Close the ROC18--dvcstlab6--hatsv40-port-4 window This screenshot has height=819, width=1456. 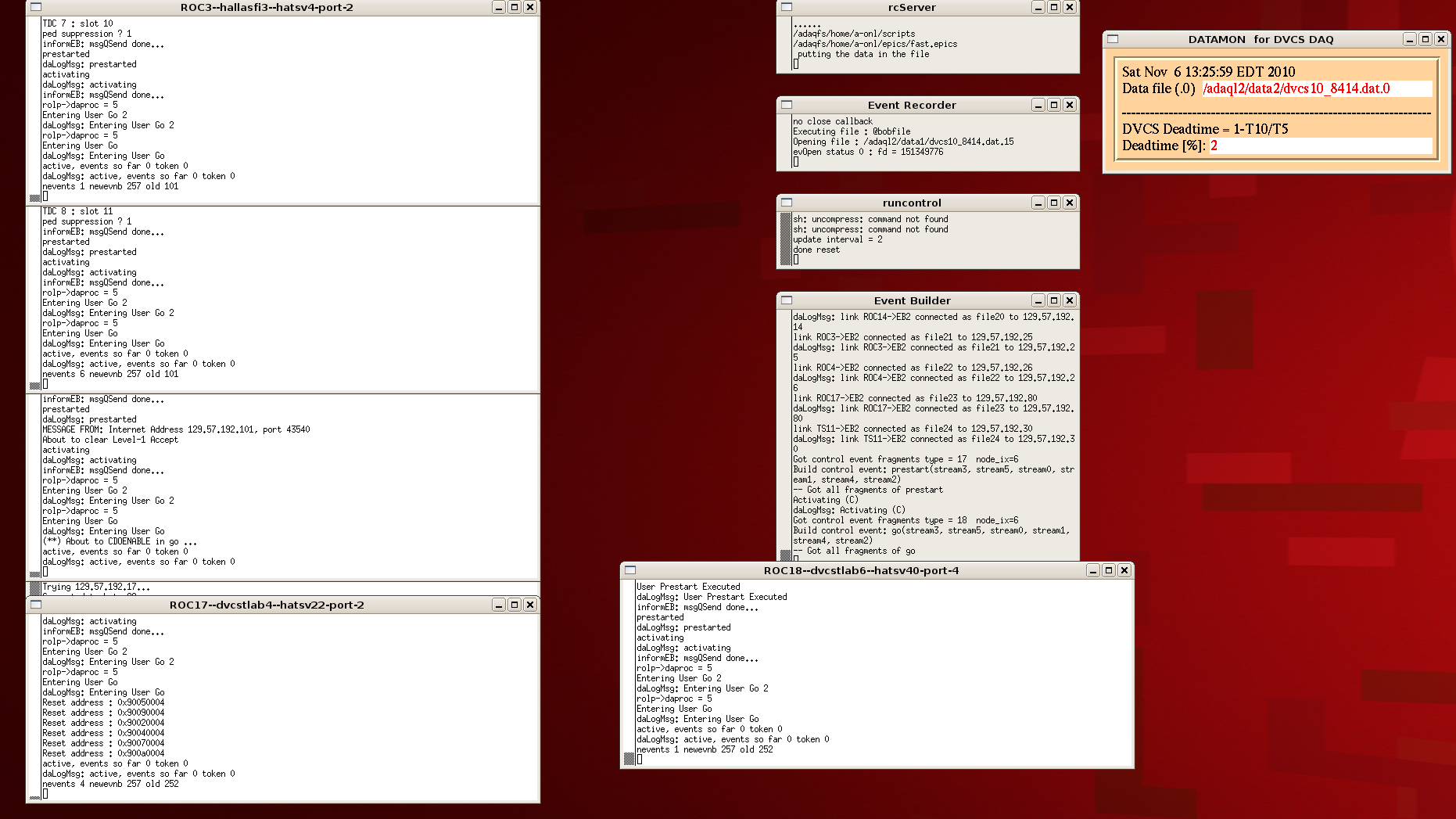[1124, 570]
